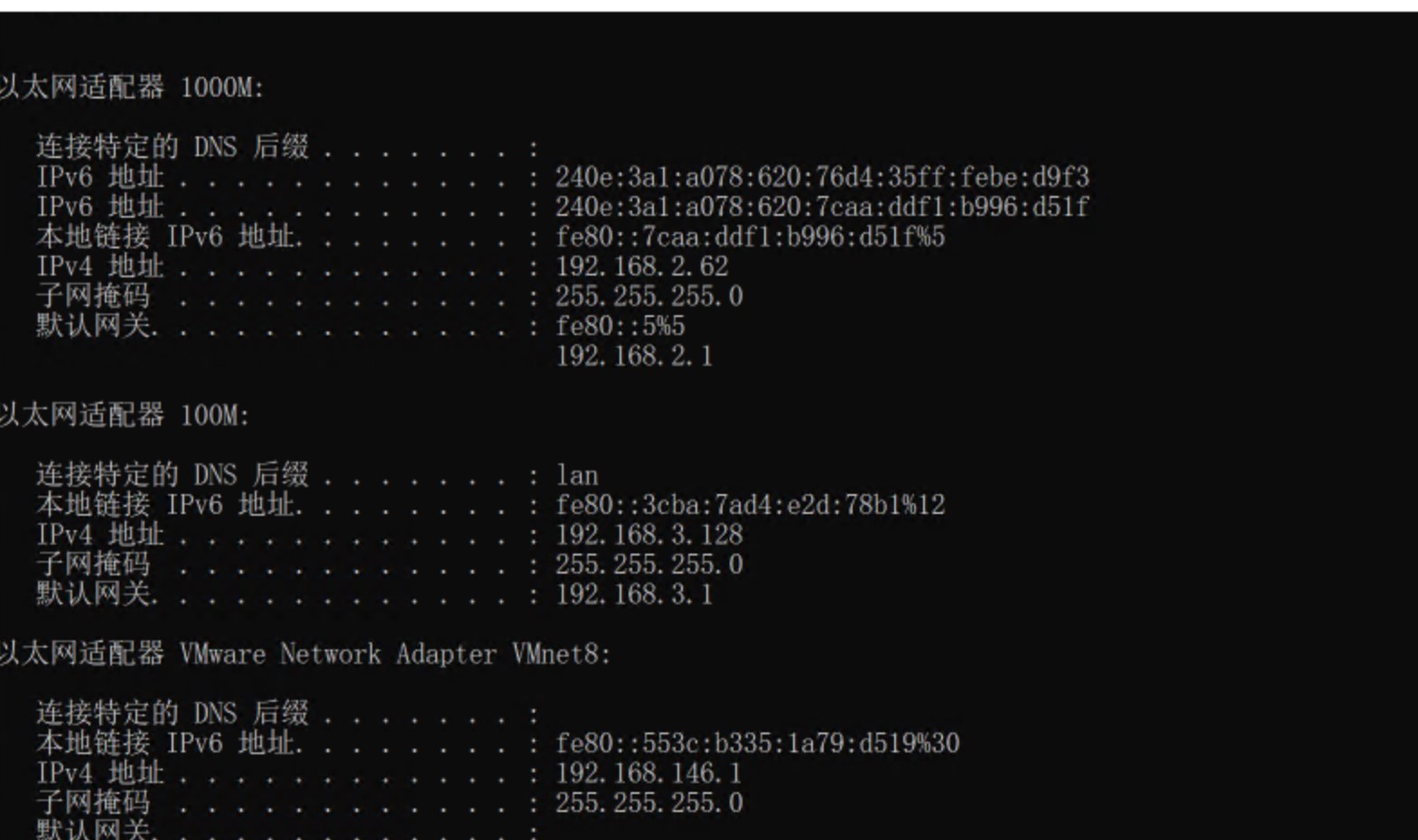1418x840 pixels.
Task: Click link-local address fe80::553c:b335:1a79:d519%30
Action: tap(757, 743)
